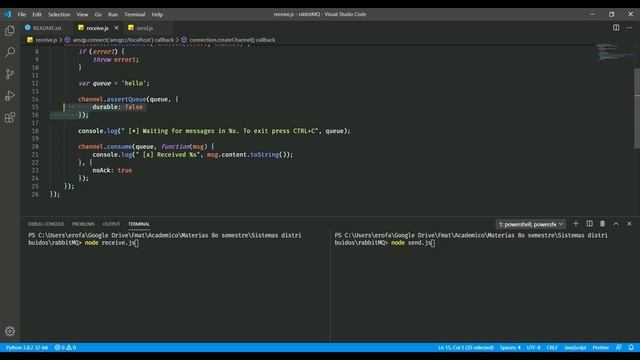The width and height of the screenshot is (640, 360).
Task: Select the Terminal panel tab
Action: coord(139,224)
